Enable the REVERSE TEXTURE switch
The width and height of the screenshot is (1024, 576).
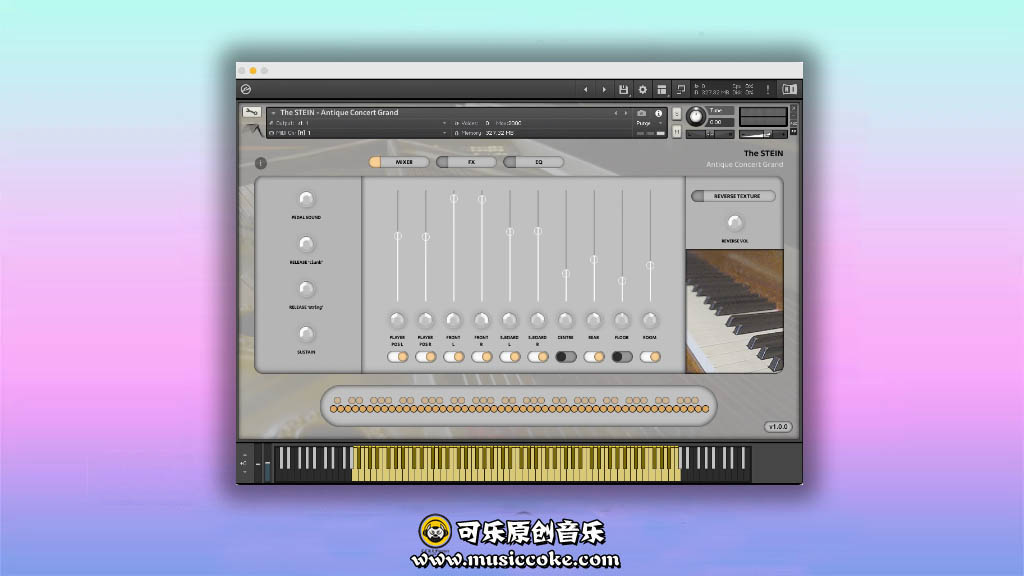point(733,196)
